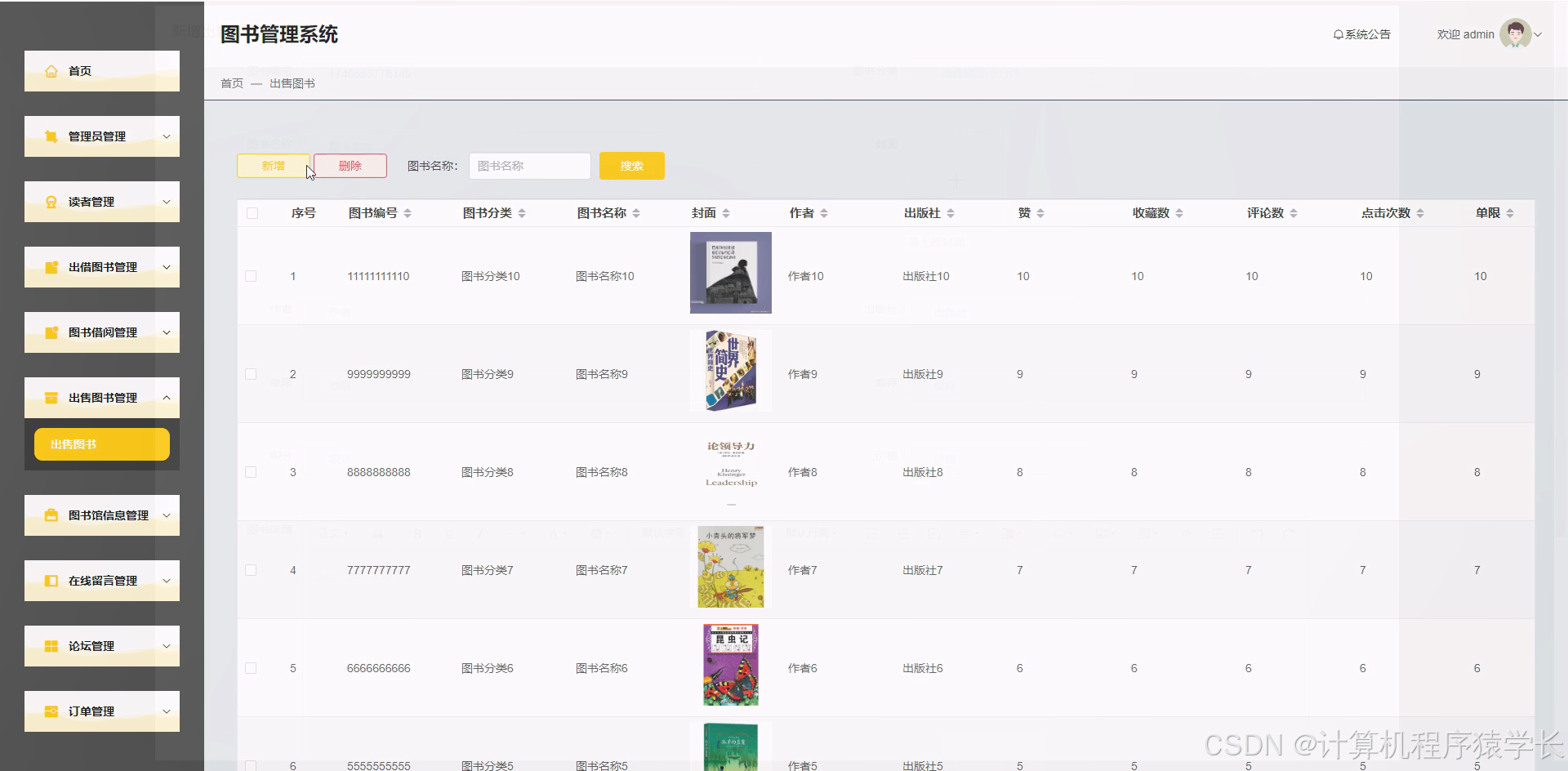1568x771 pixels.
Task: Expand the 出借图书管理 menu chevron
Action: (x=167, y=267)
